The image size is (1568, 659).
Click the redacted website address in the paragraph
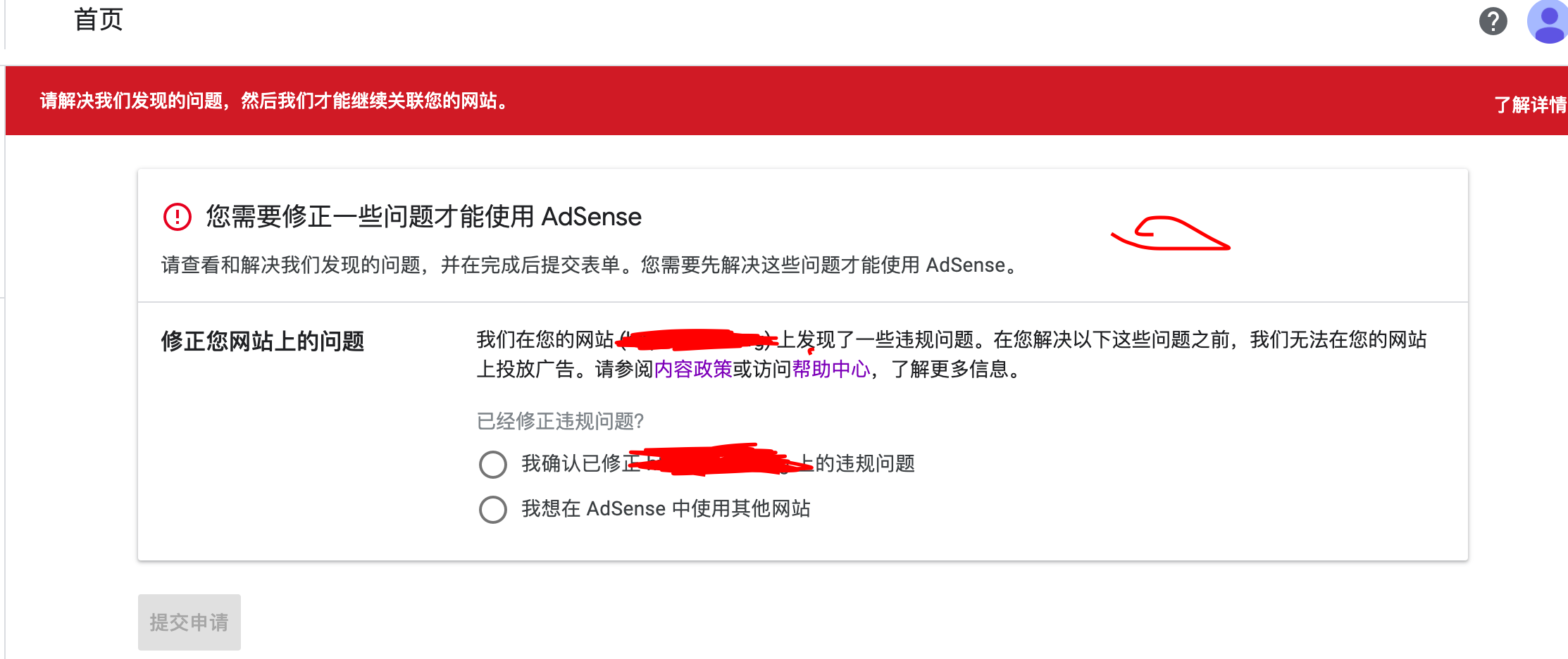pyautogui.click(x=694, y=340)
